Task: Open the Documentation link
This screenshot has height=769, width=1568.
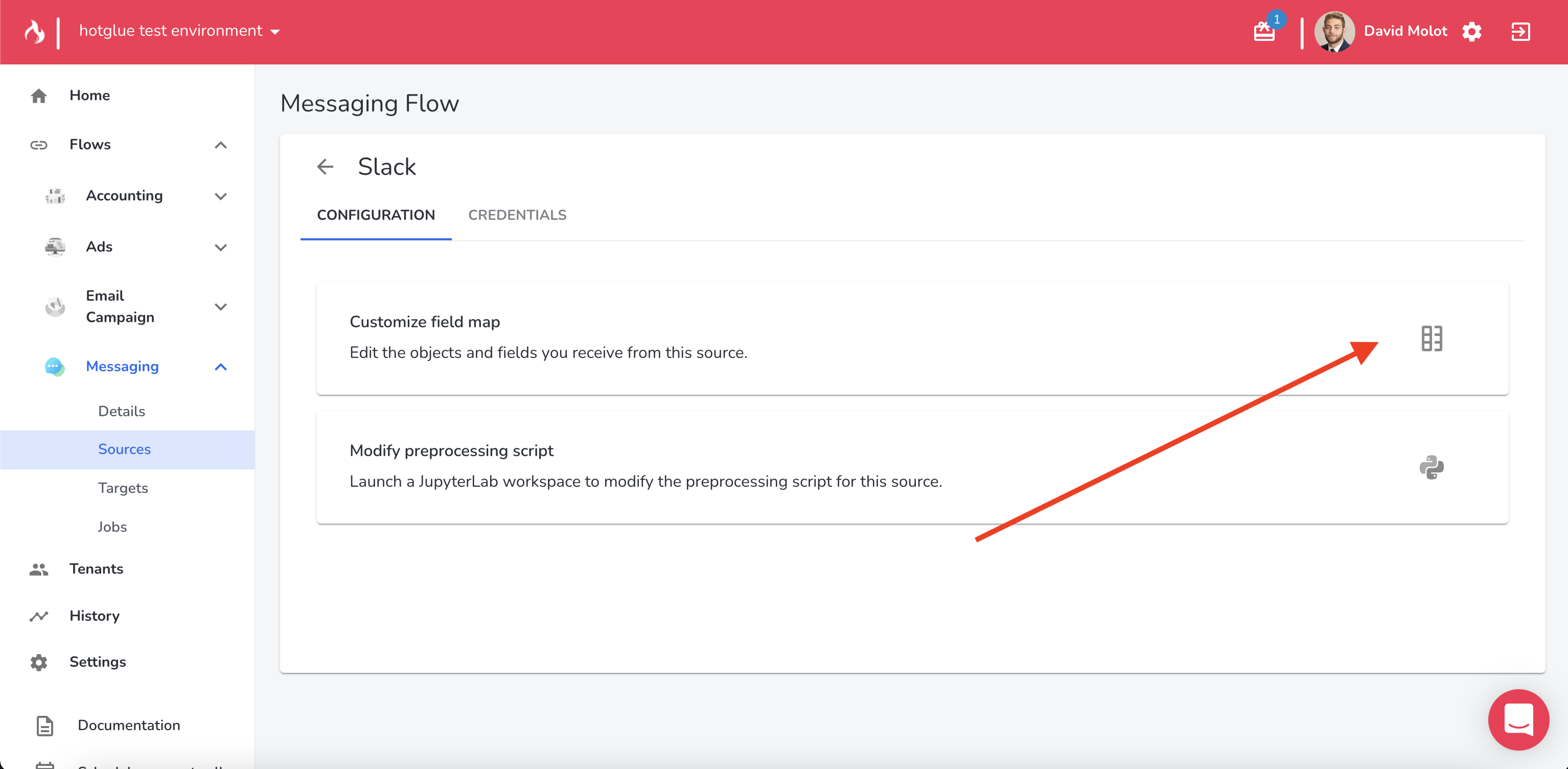Action: point(128,725)
